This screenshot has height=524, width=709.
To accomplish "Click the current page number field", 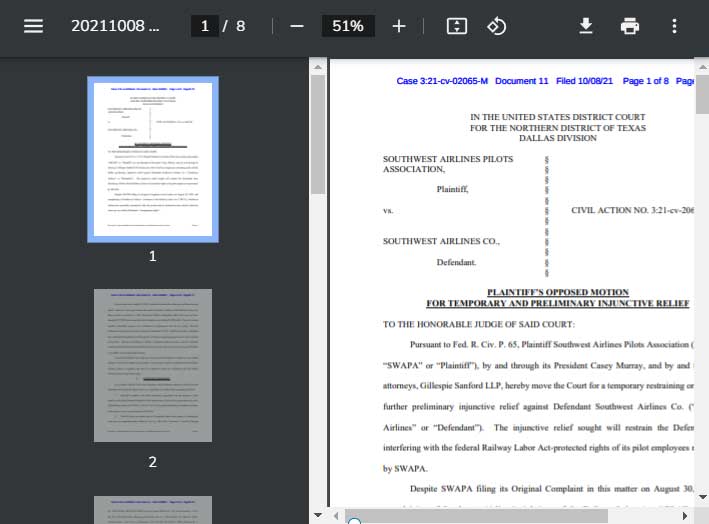I will pyautogui.click(x=205, y=26).
